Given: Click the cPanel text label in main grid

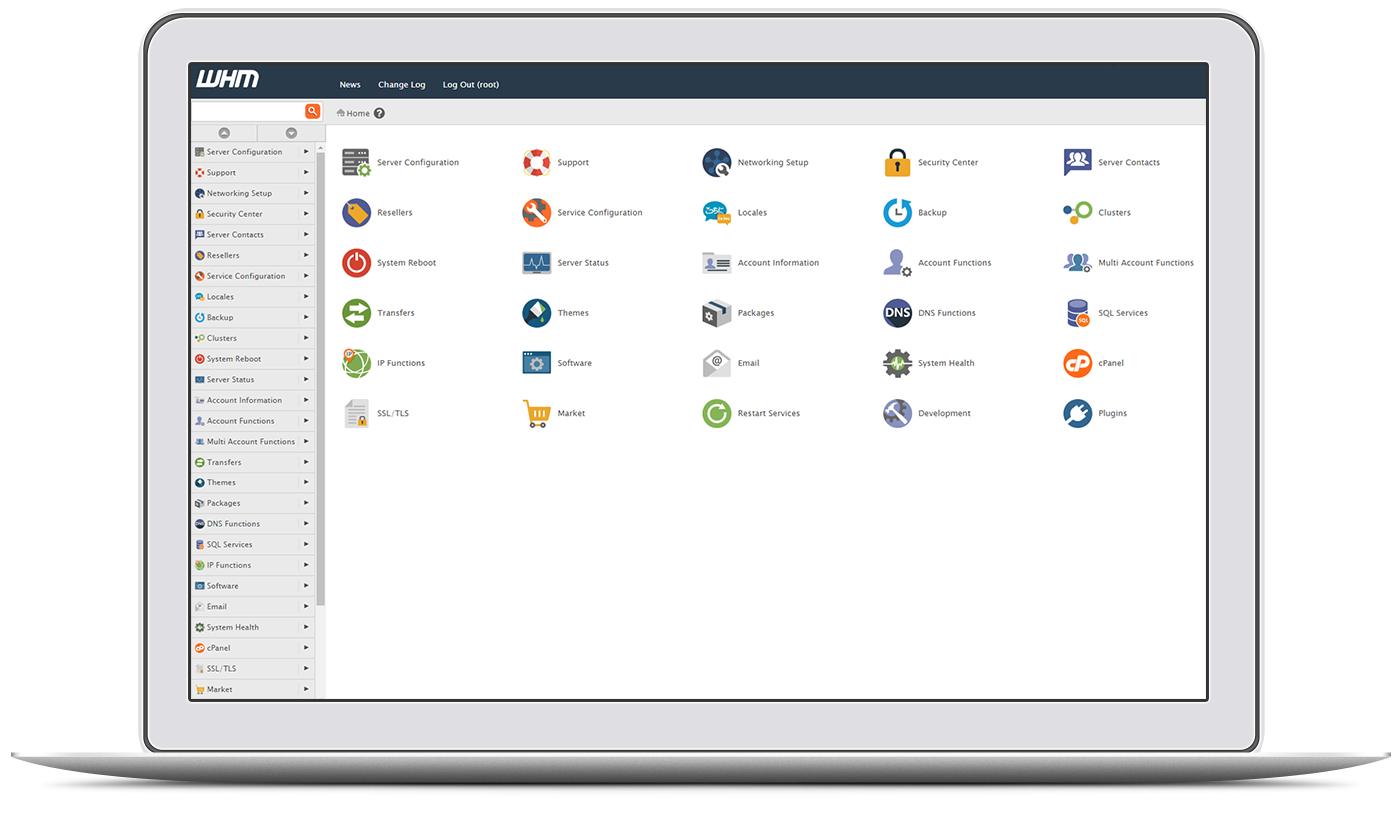Looking at the screenshot, I should [1111, 363].
